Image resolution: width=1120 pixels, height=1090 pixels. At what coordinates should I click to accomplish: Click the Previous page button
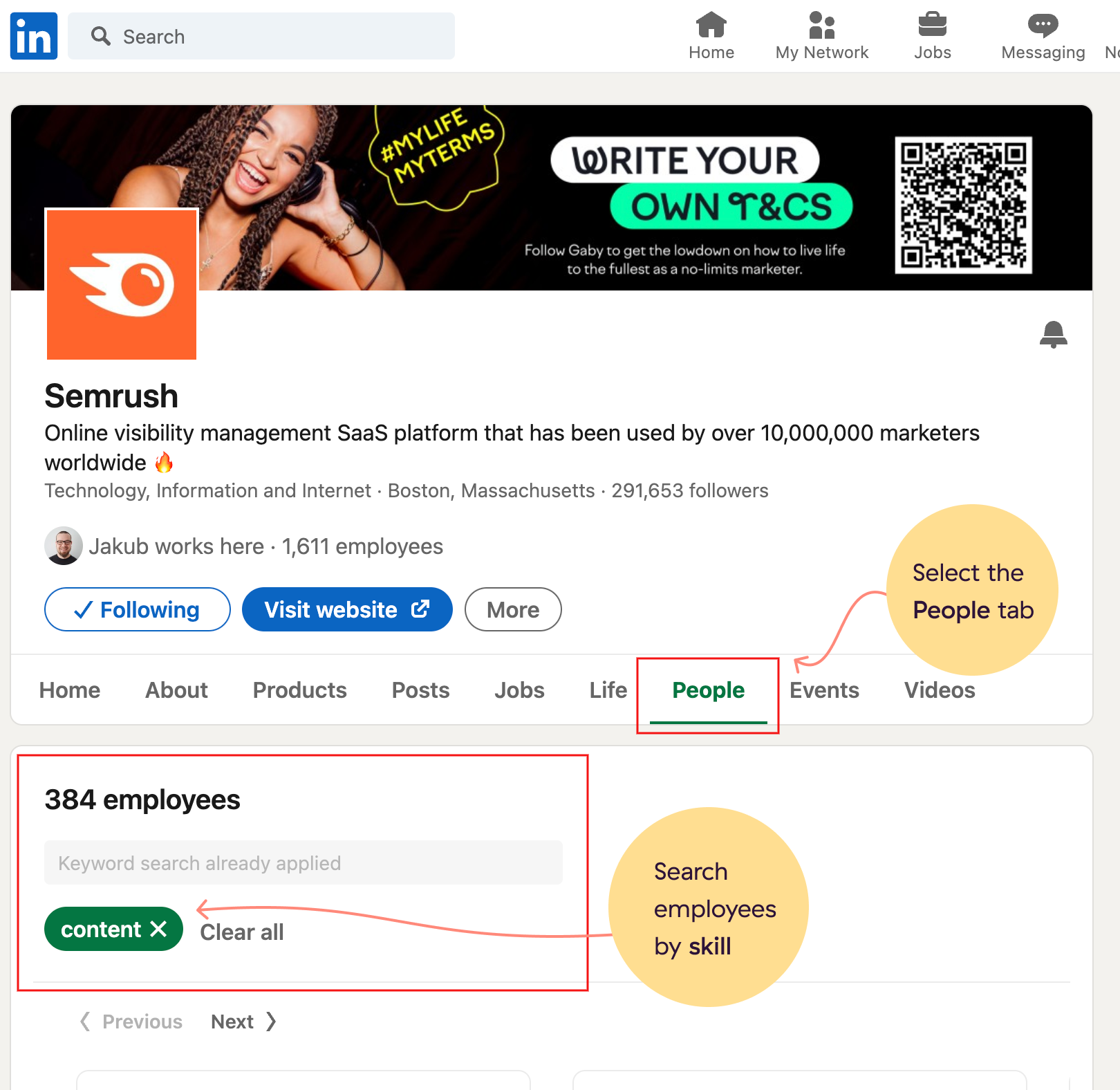point(131,1022)
